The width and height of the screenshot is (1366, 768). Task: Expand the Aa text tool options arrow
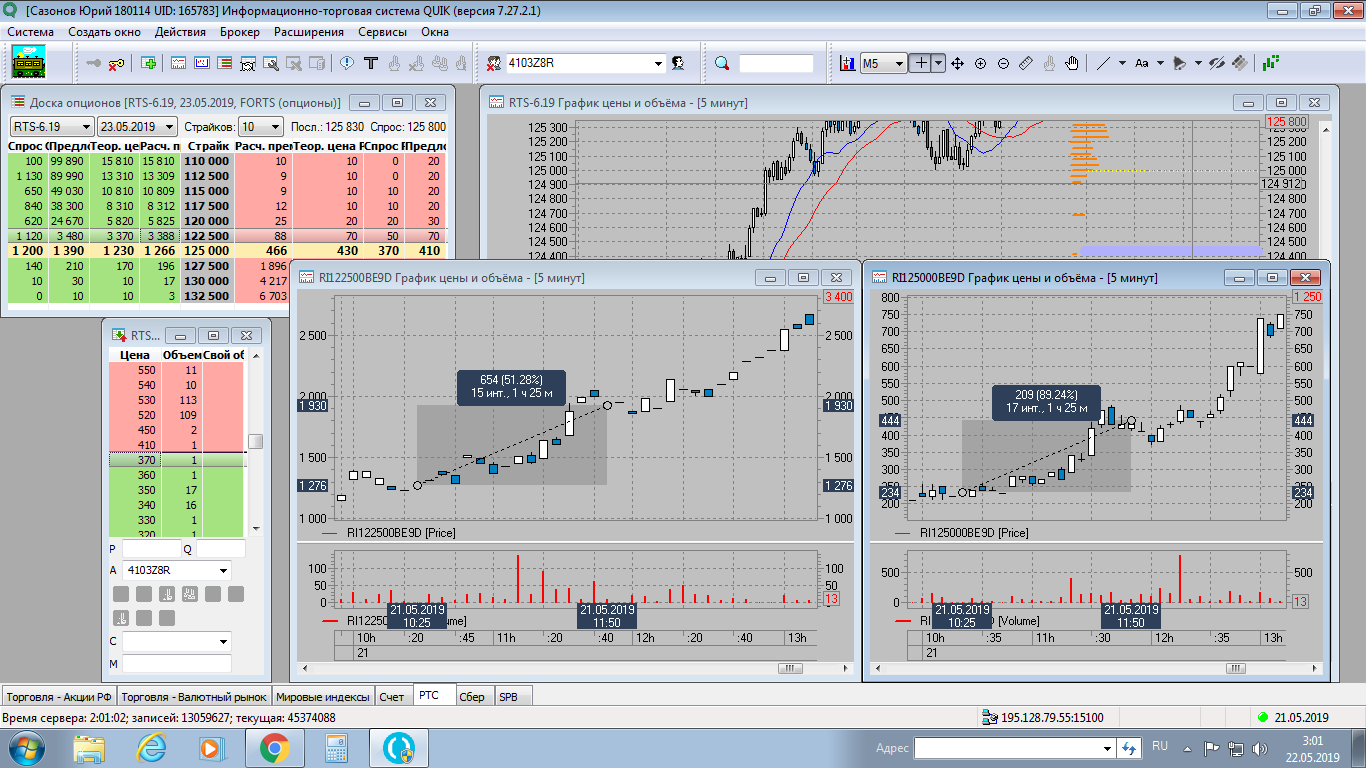(1160, 63)
